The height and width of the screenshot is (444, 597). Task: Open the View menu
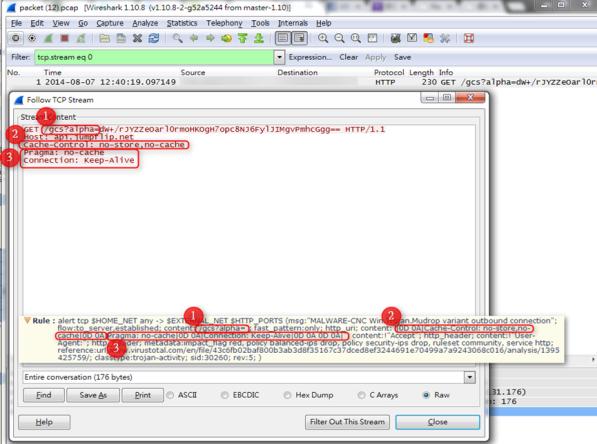[61, 23]
